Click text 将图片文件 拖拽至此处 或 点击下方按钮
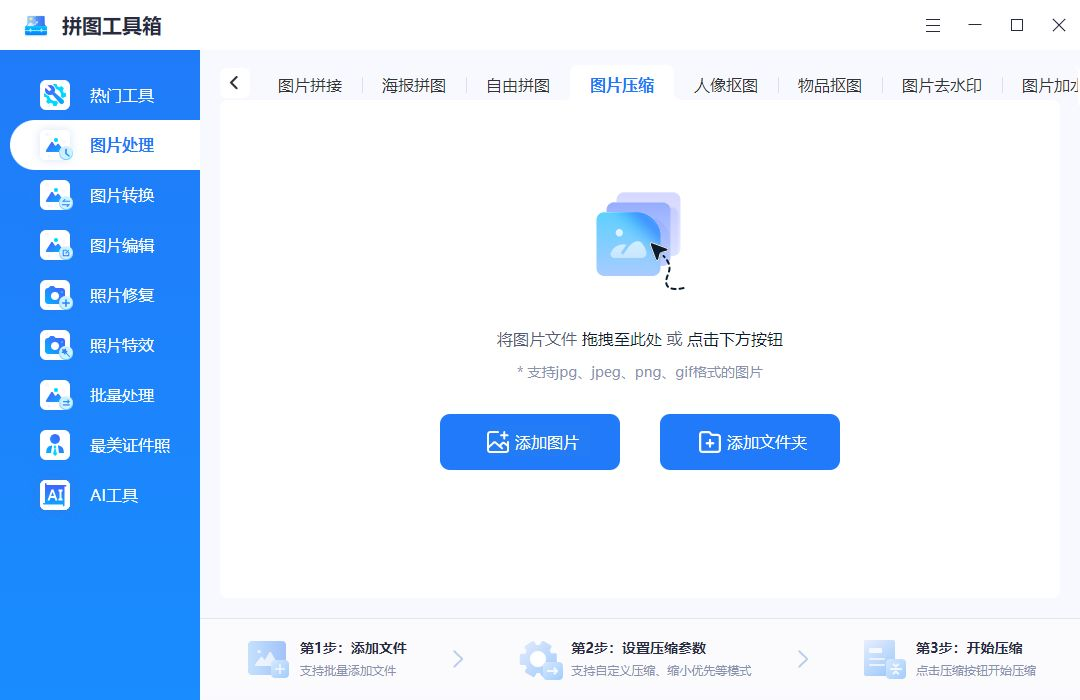1080x700 pixels. coord(640,340)
